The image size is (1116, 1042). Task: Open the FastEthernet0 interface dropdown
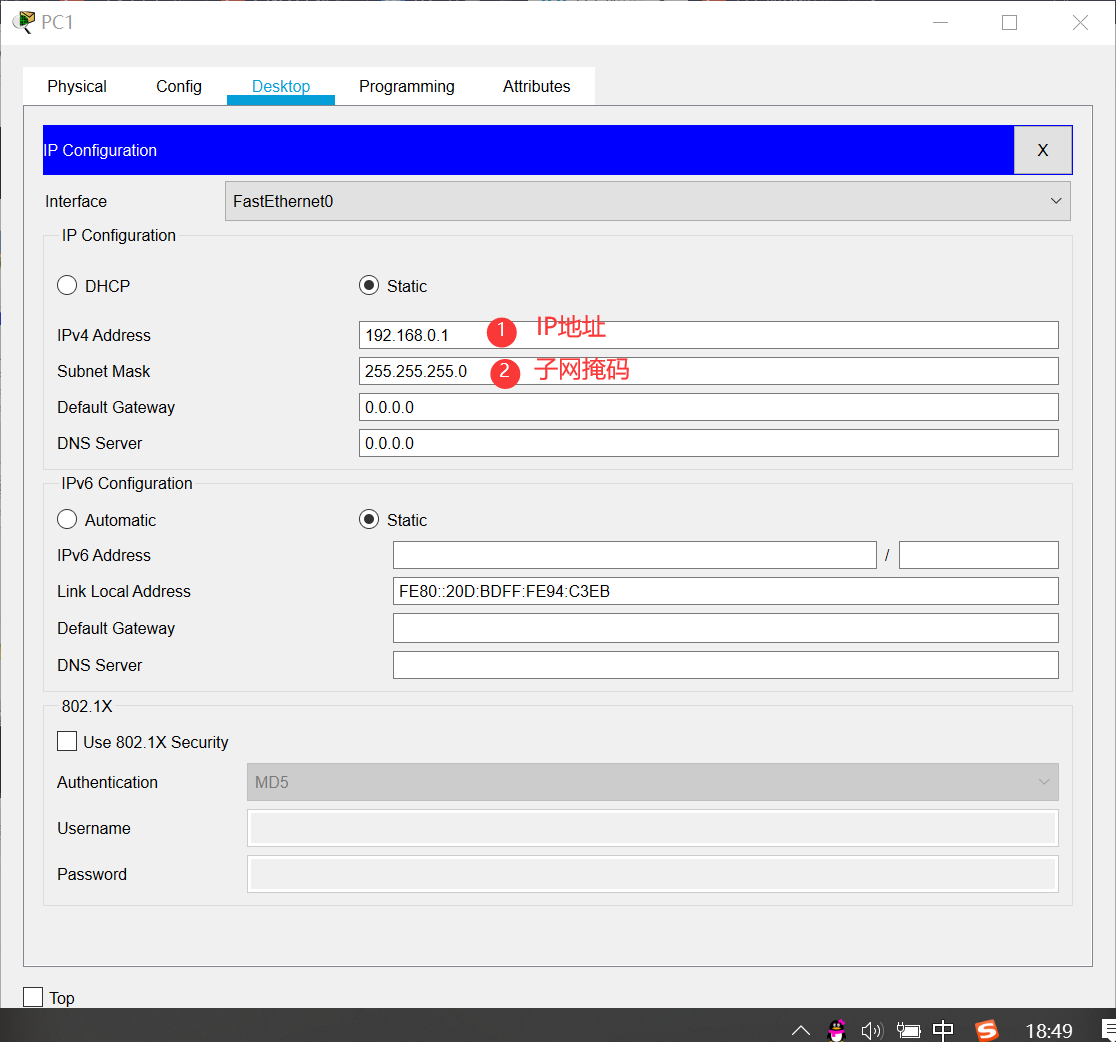1056,200
